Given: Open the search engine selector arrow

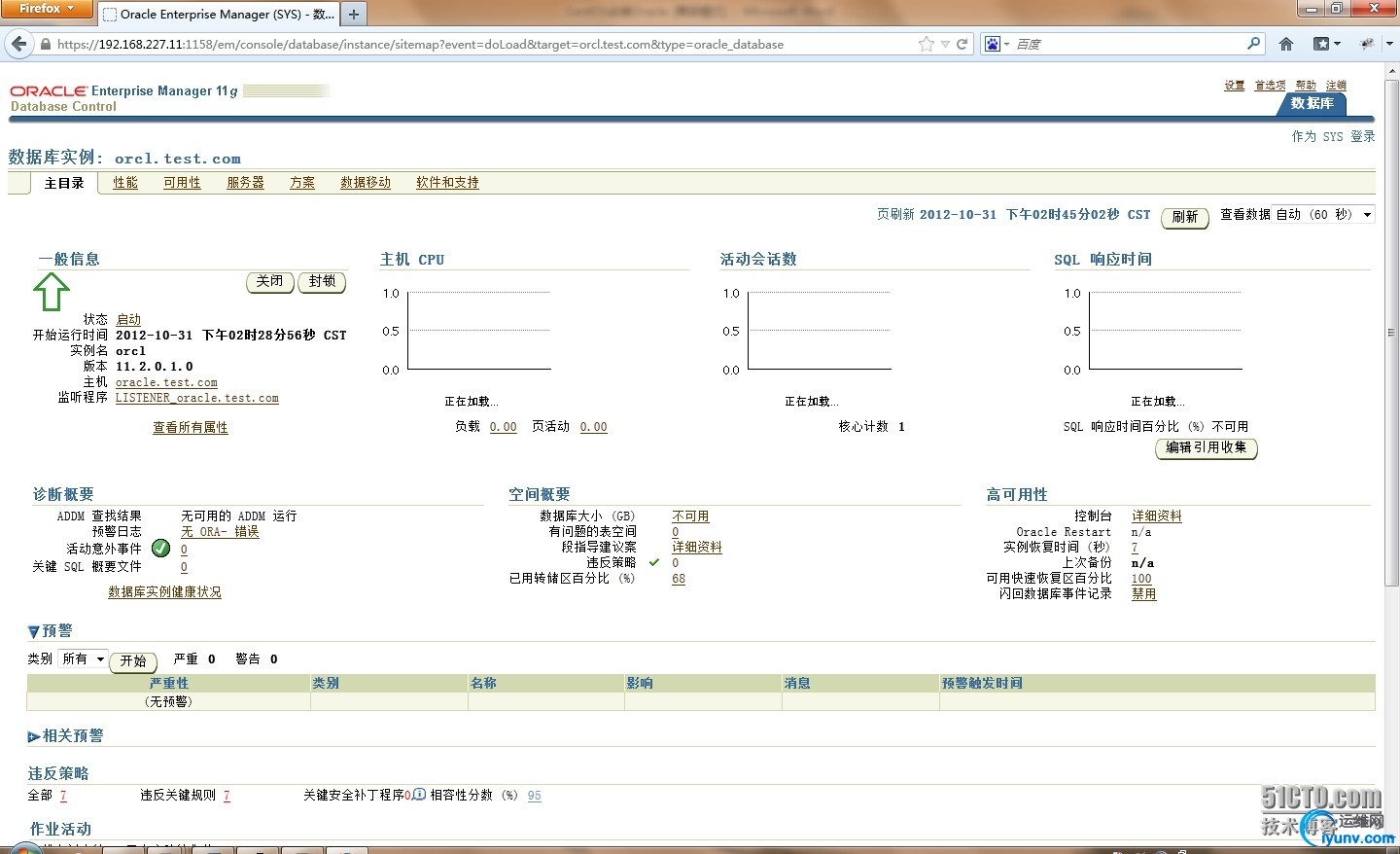Looking at the screenshot, I should pos(1006,44).
